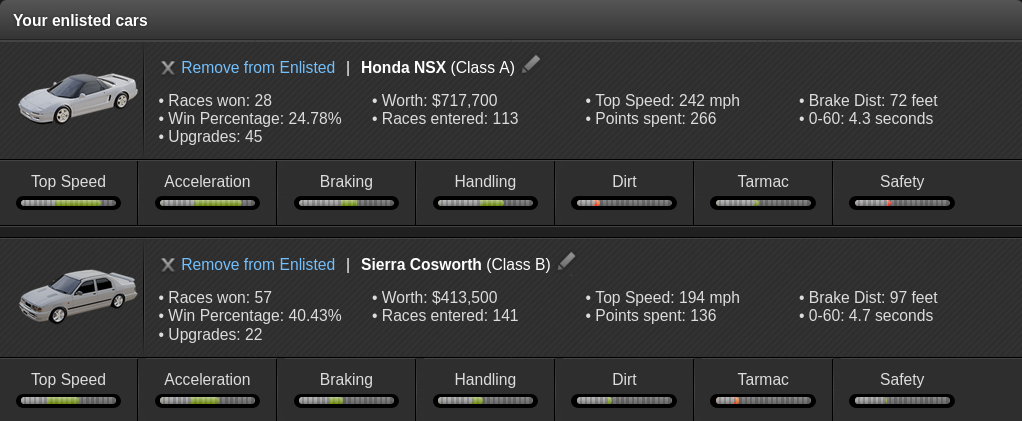Click the pencil icon beside Honda NSX

pyautogui.click(x=531, y=65)
